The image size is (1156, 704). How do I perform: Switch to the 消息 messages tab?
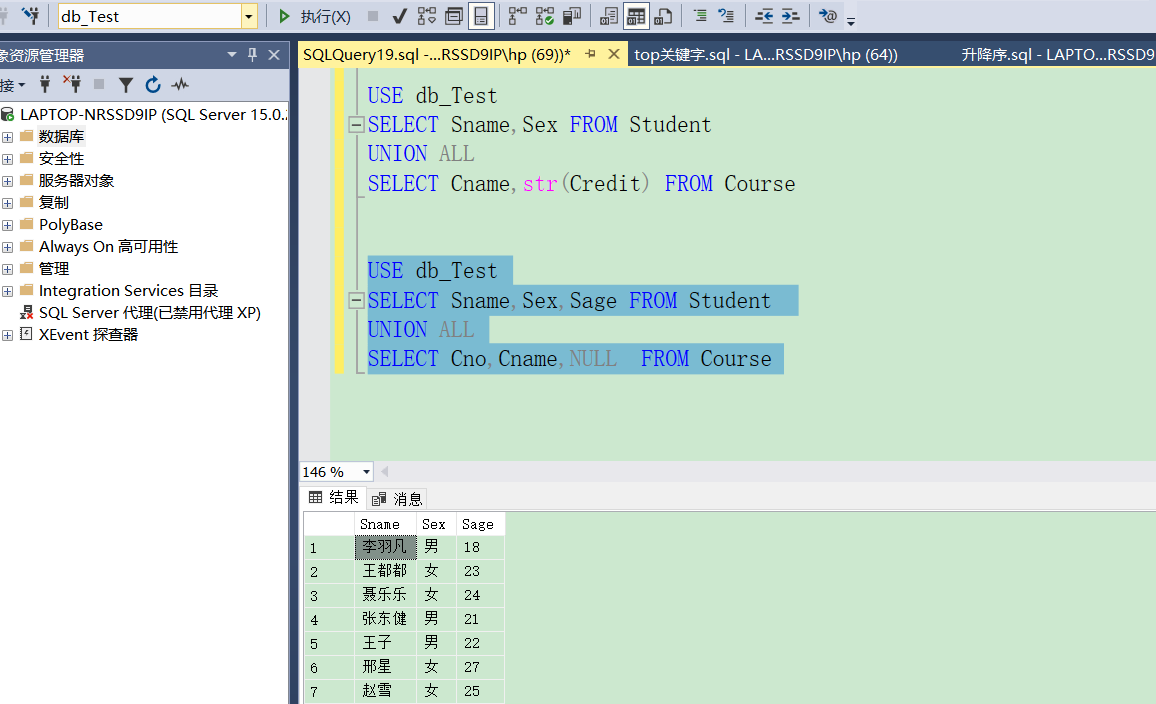[x=397, y=499]
